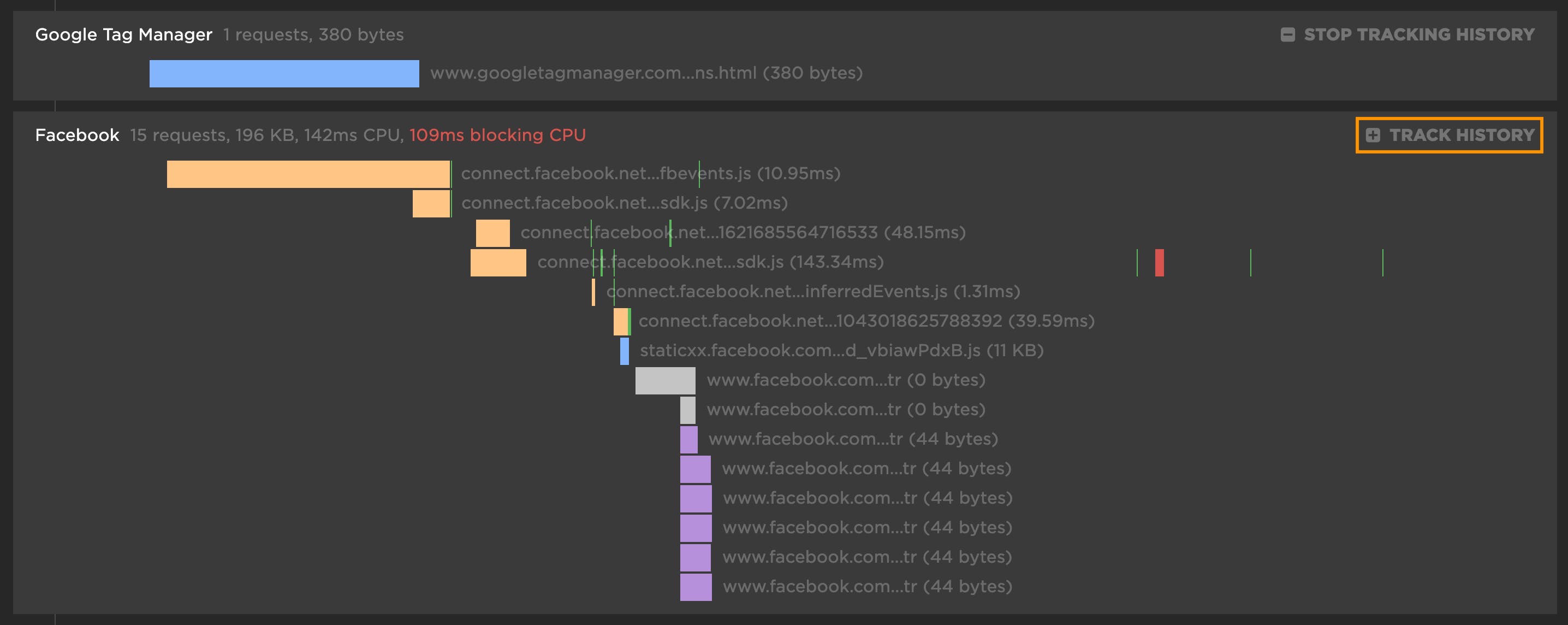
Task: Click the TRACK HISTORY button for Facebook
Action: 1450,135
